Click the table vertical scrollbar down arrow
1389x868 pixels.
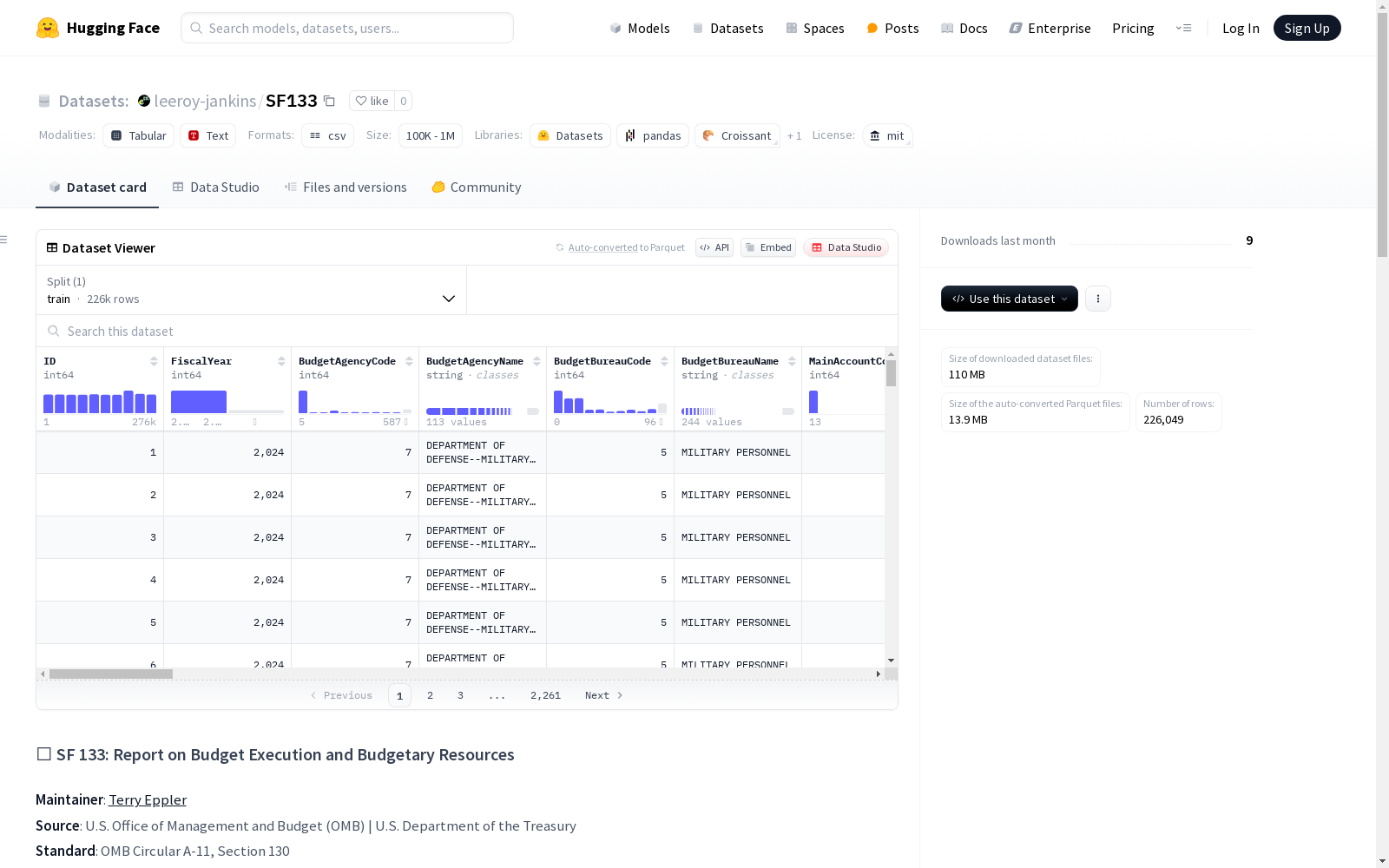891,661
